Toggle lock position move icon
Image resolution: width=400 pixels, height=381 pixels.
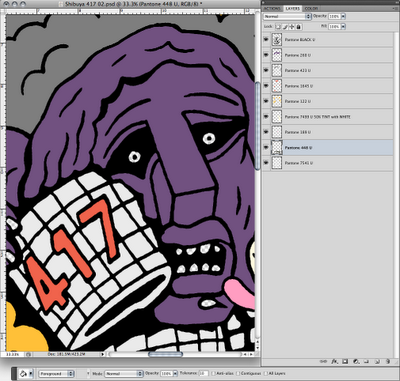pos(292,27)
